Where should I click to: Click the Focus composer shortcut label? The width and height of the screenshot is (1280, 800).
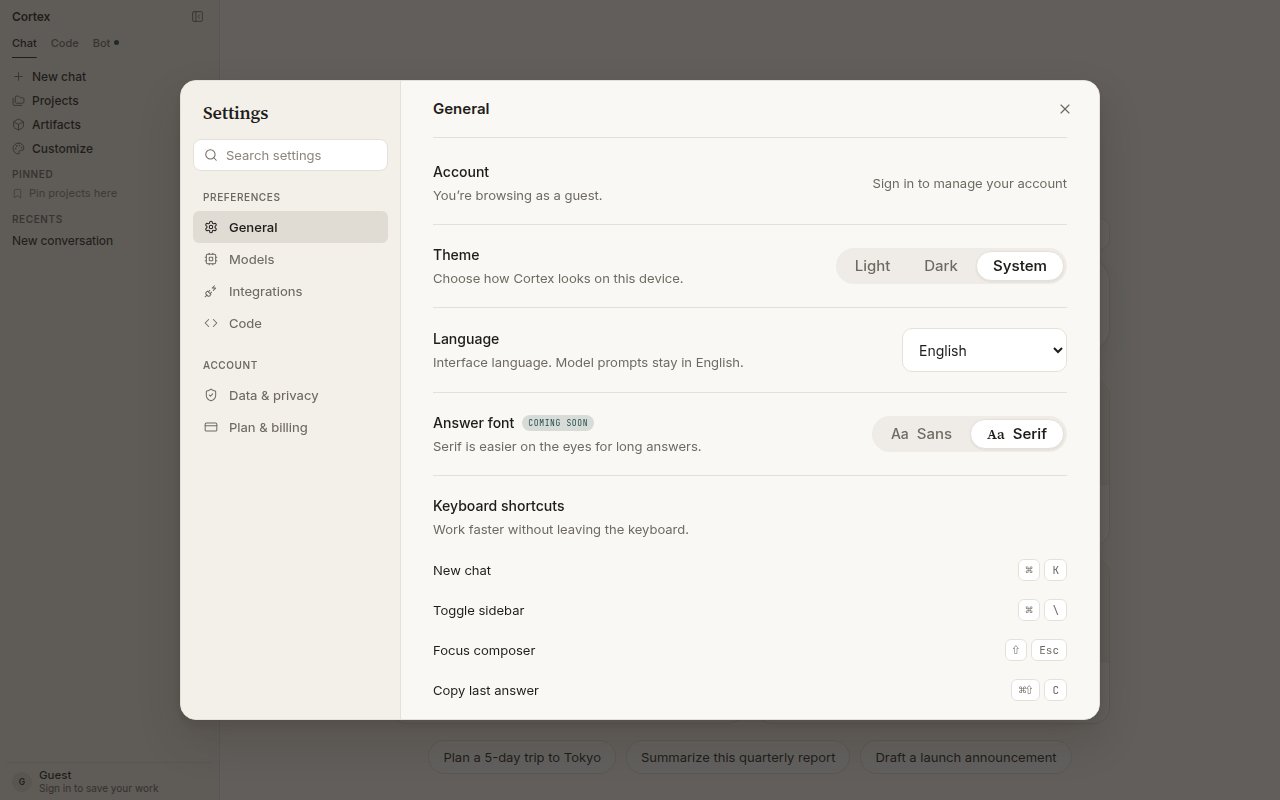(x=484, y=650)
